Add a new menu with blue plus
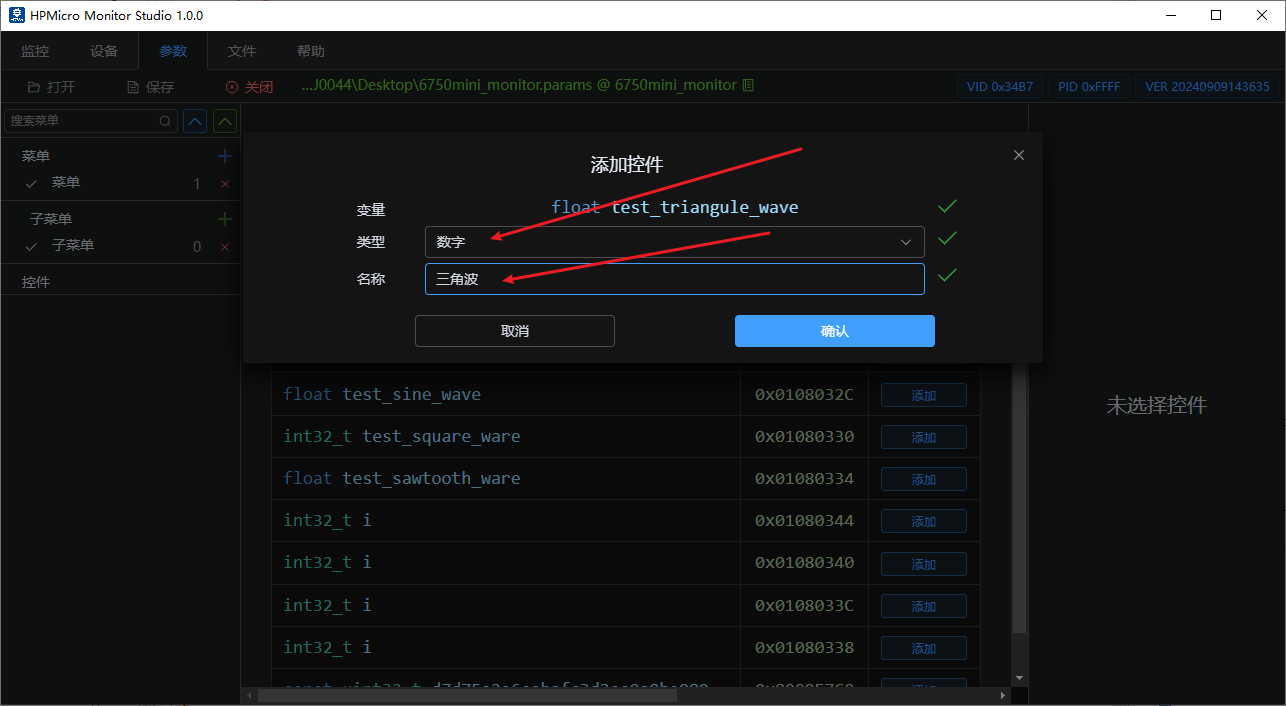 225,156
